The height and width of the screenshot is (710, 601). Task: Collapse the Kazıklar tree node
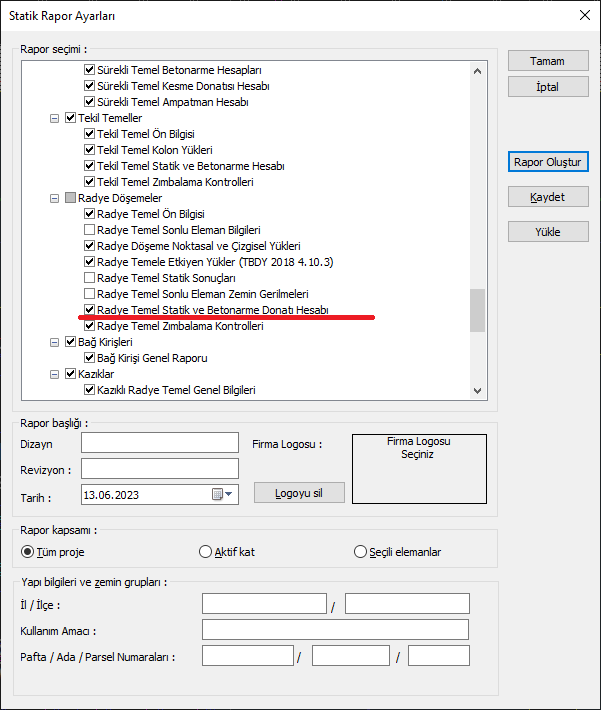[54, 374]
